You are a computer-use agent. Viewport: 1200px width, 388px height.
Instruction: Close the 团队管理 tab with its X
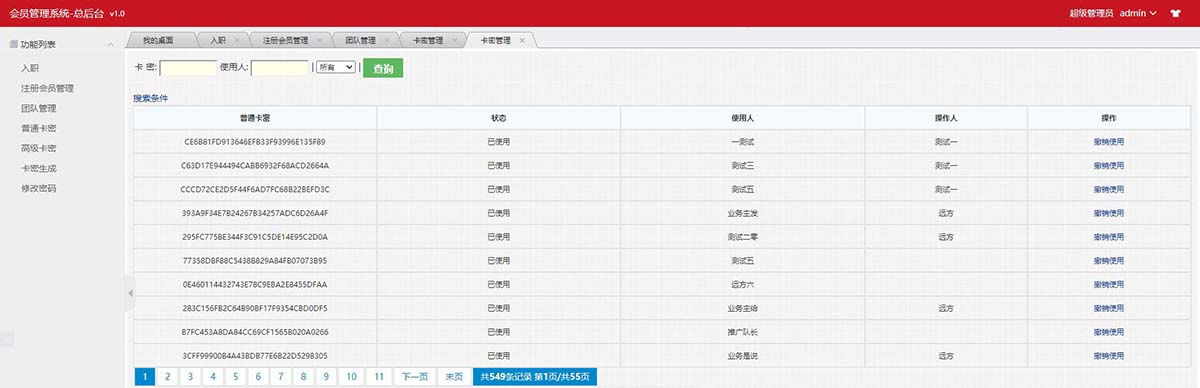[386, 41]
